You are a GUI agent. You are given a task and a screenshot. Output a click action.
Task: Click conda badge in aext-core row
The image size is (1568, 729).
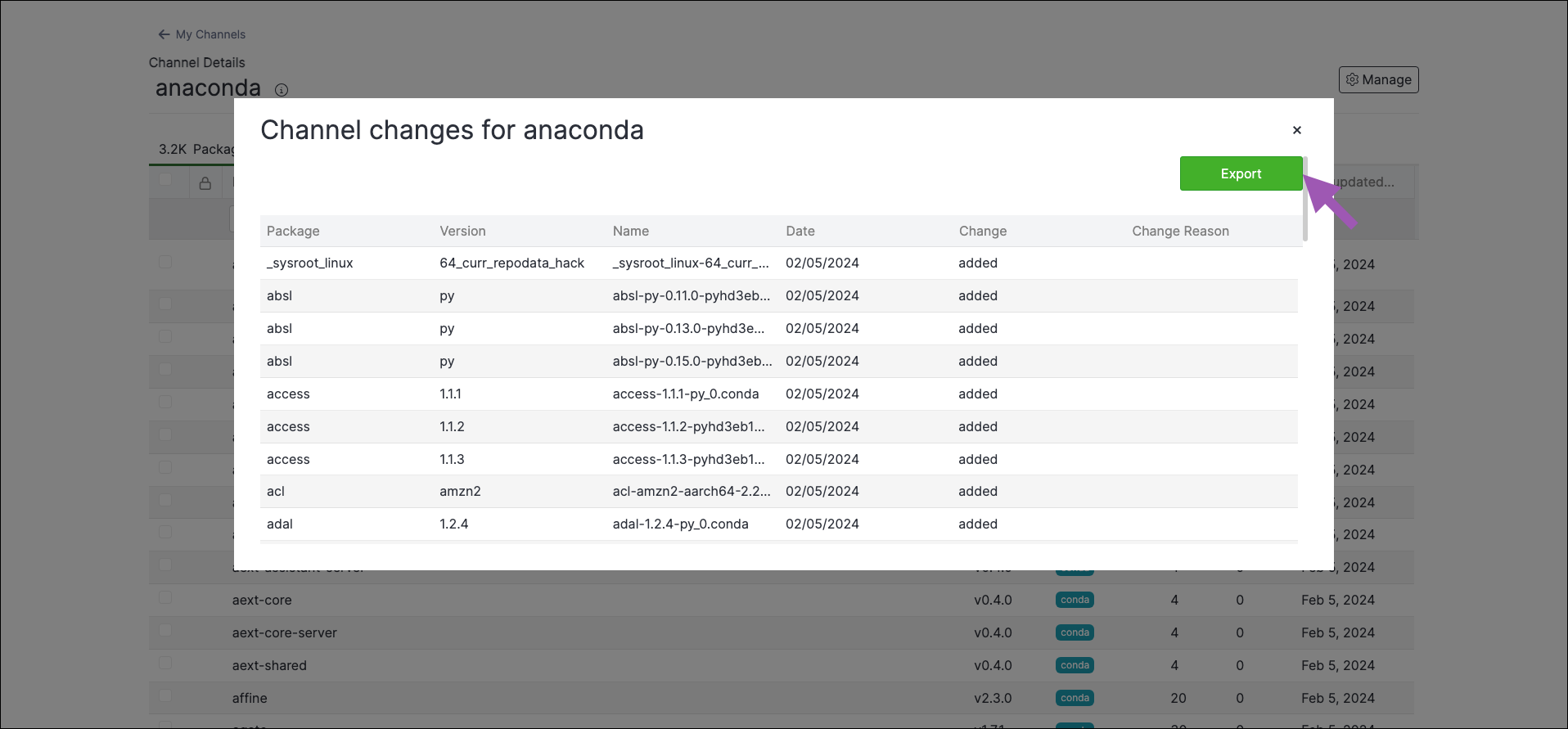pyautogui.click(x=1075, y=600)
